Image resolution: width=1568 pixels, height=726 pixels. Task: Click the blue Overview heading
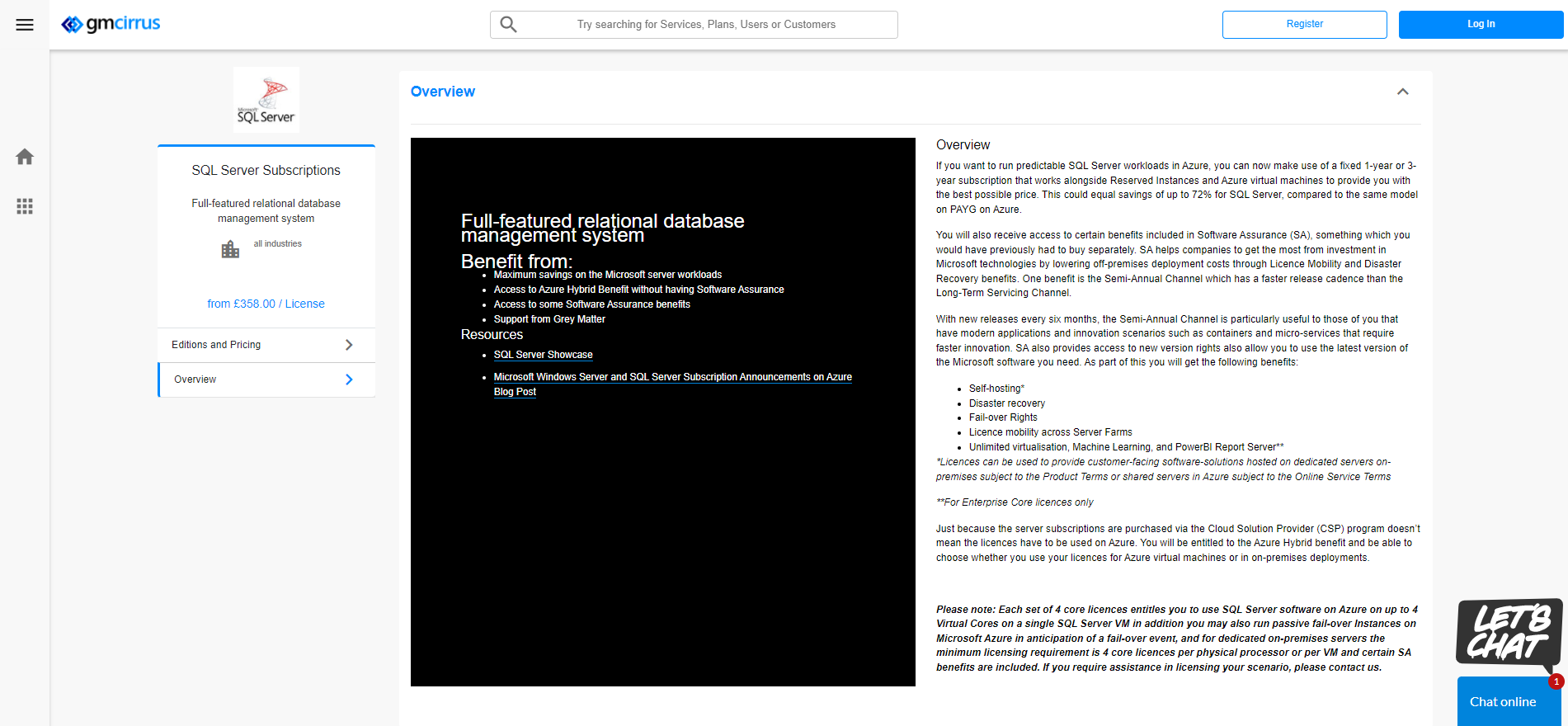pyautogui.click(x=443, y=92)
